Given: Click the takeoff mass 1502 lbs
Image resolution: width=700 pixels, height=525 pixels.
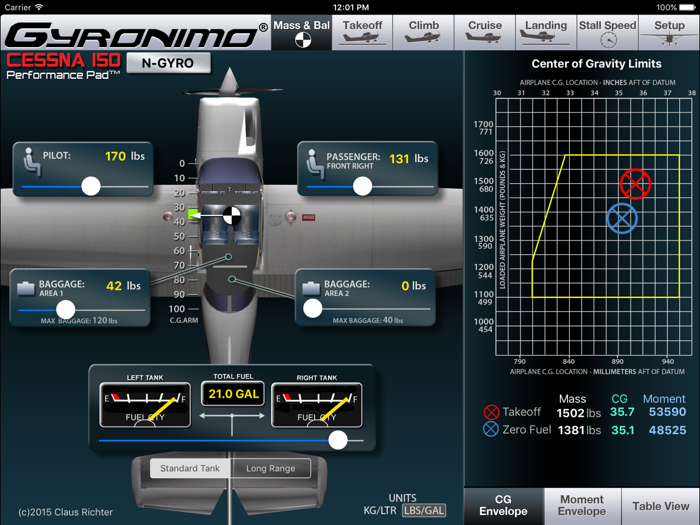Looking at the screenshot, I should pos(579,413).
